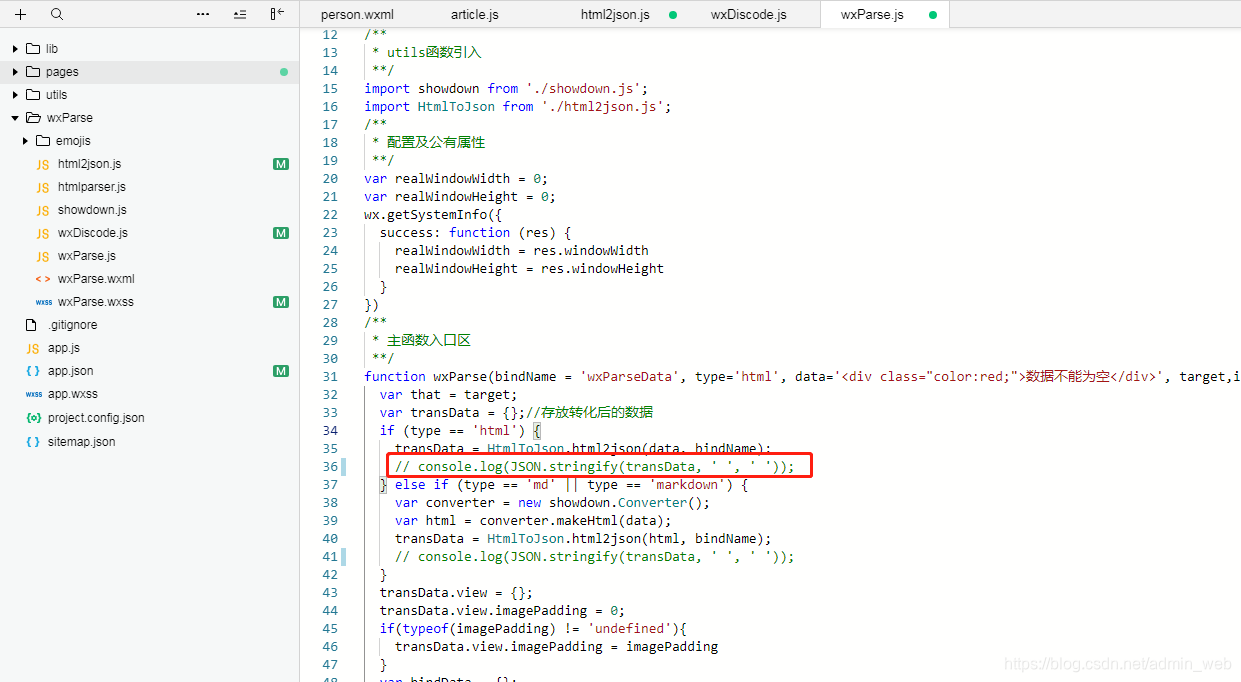Click the utils folder icon
Image resolution: width=1241 pixels, height=682 pixels.
pos(33,94)
